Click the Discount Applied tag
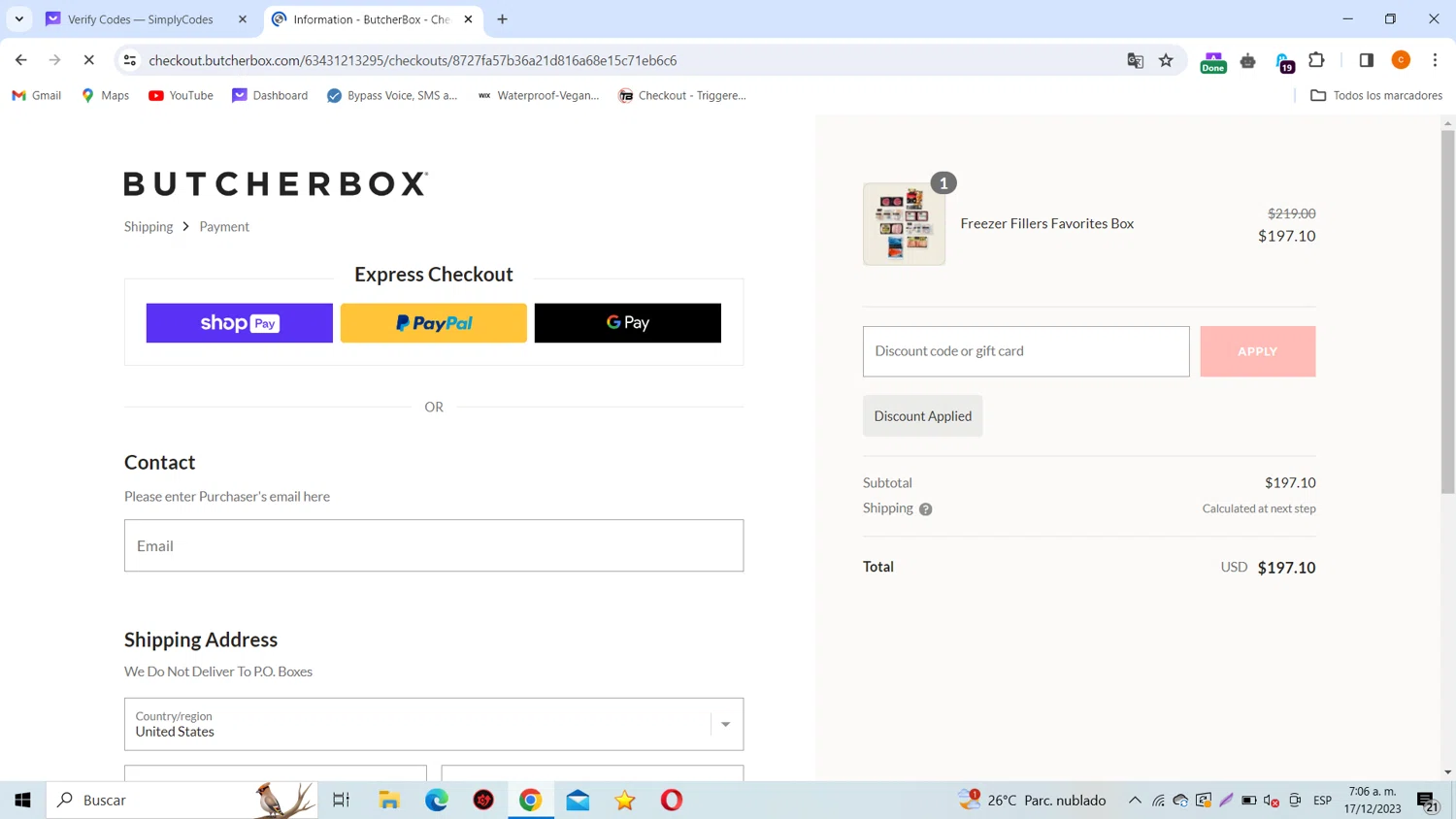This screenshot has width=1456, height=819. tap(922, 415)
